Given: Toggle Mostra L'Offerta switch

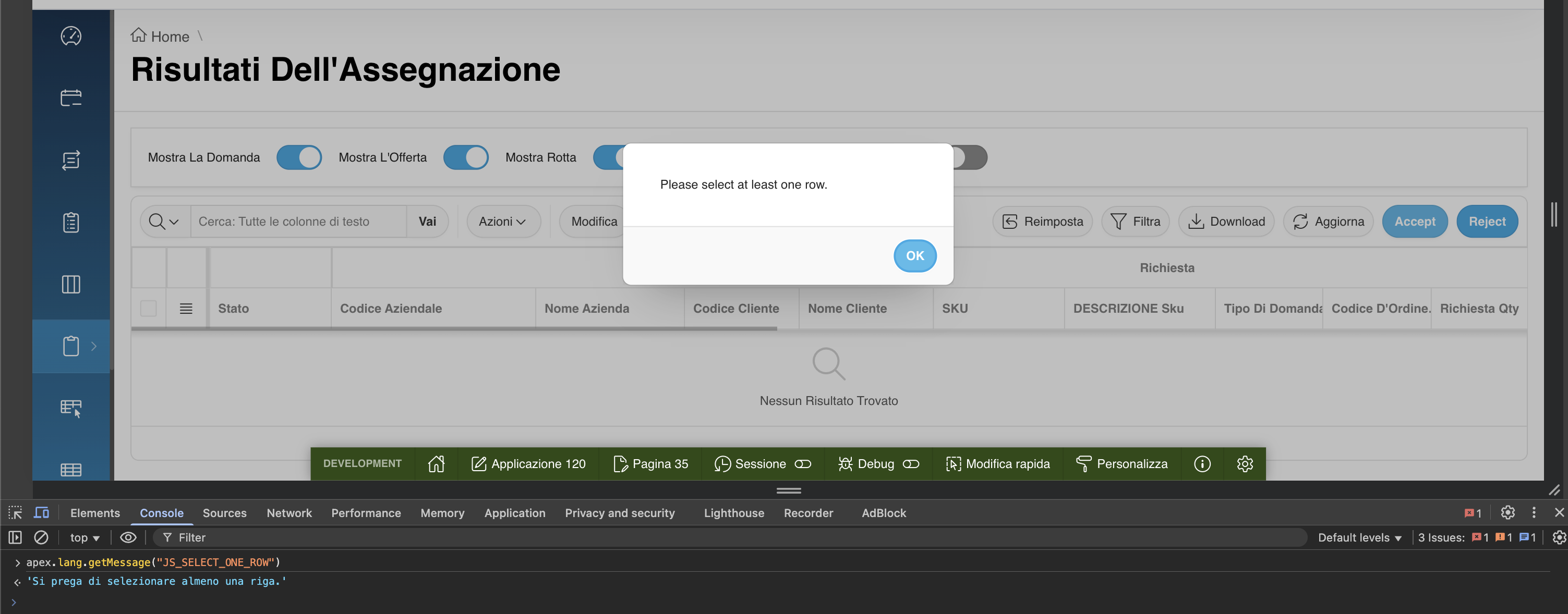Looking at the screenshot, I should 466,157.
